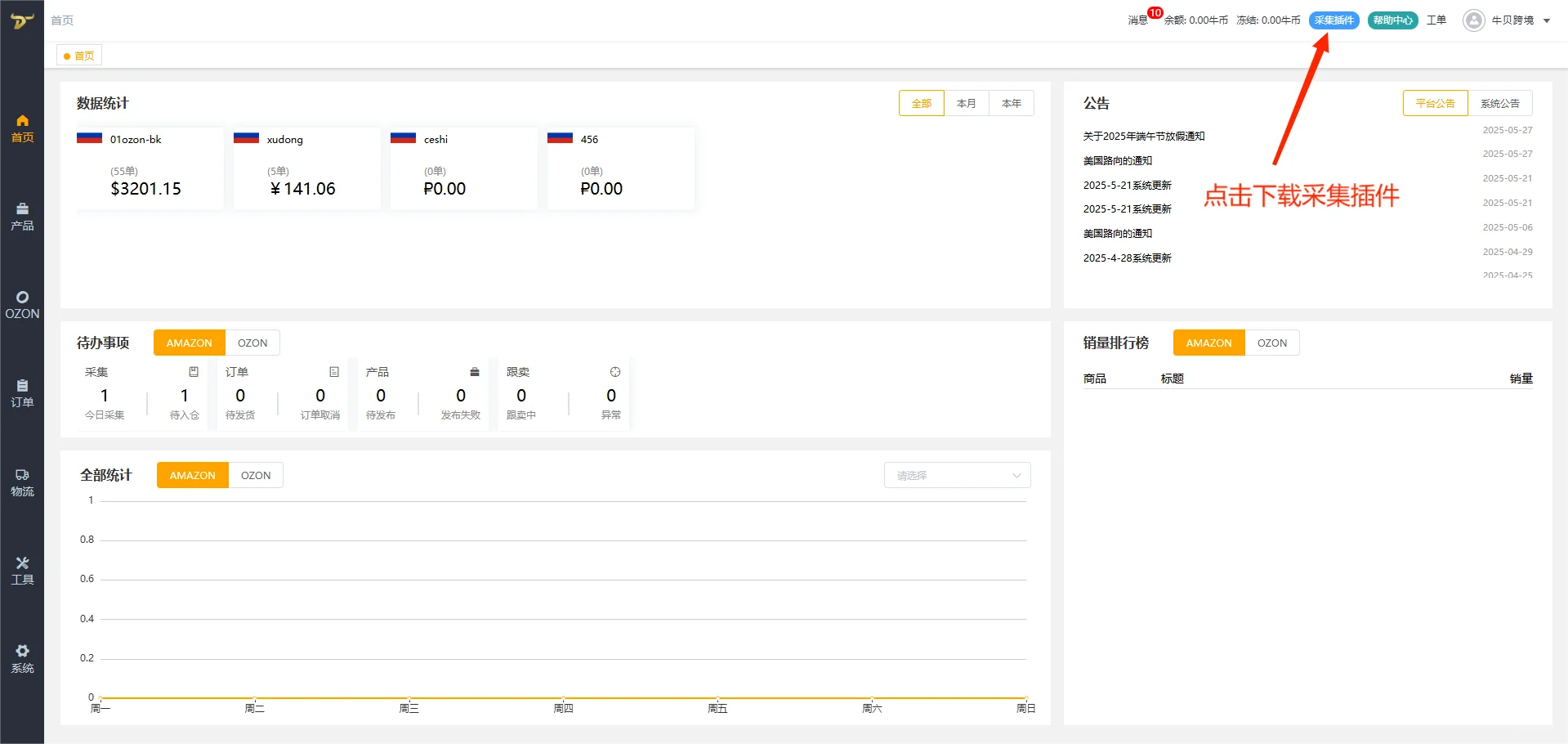Open the 工具 tools sidebar icon
The height and width of the screenshot is (744, 1568).
[x=22, y=571]
